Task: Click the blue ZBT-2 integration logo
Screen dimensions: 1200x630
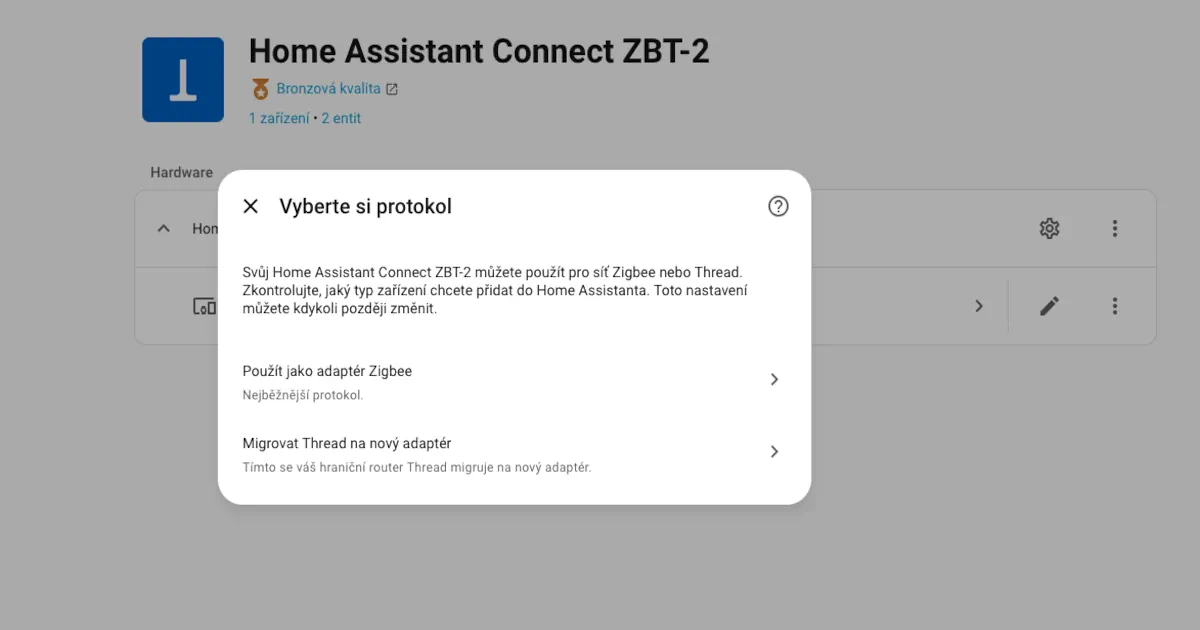Action: (x=183, y=80)
